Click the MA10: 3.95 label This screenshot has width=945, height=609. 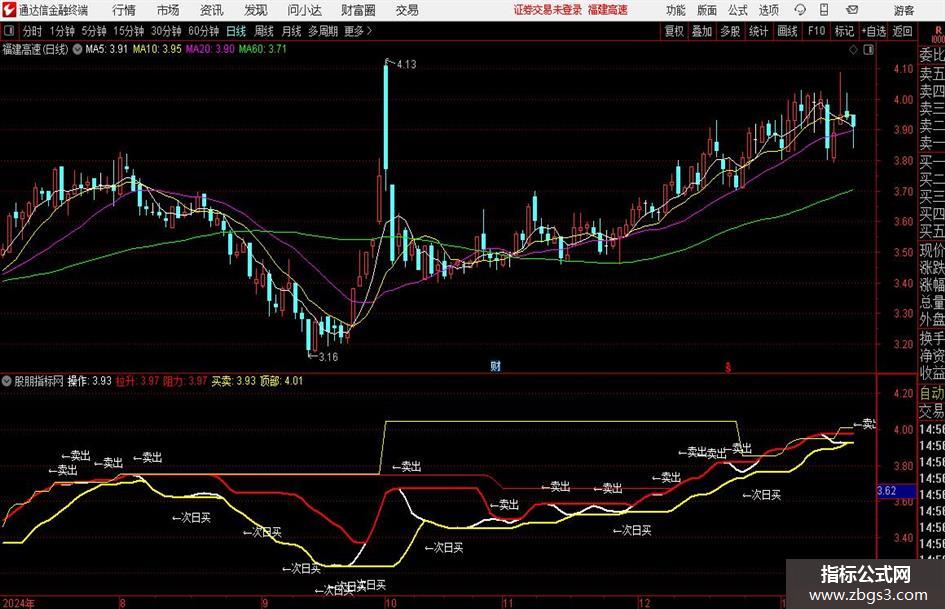coord(157,49)
